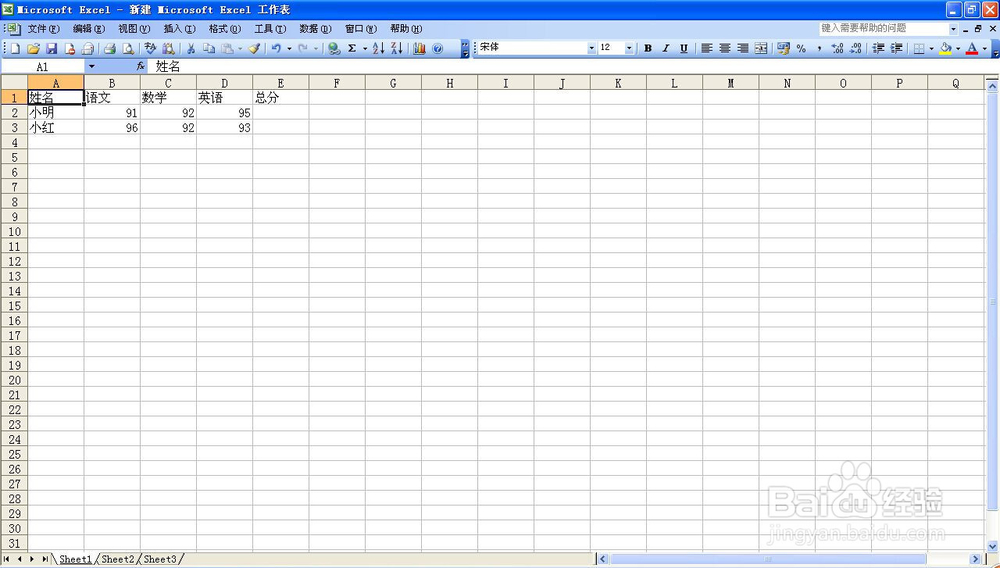Toggle Align Right

pos(743,48)
